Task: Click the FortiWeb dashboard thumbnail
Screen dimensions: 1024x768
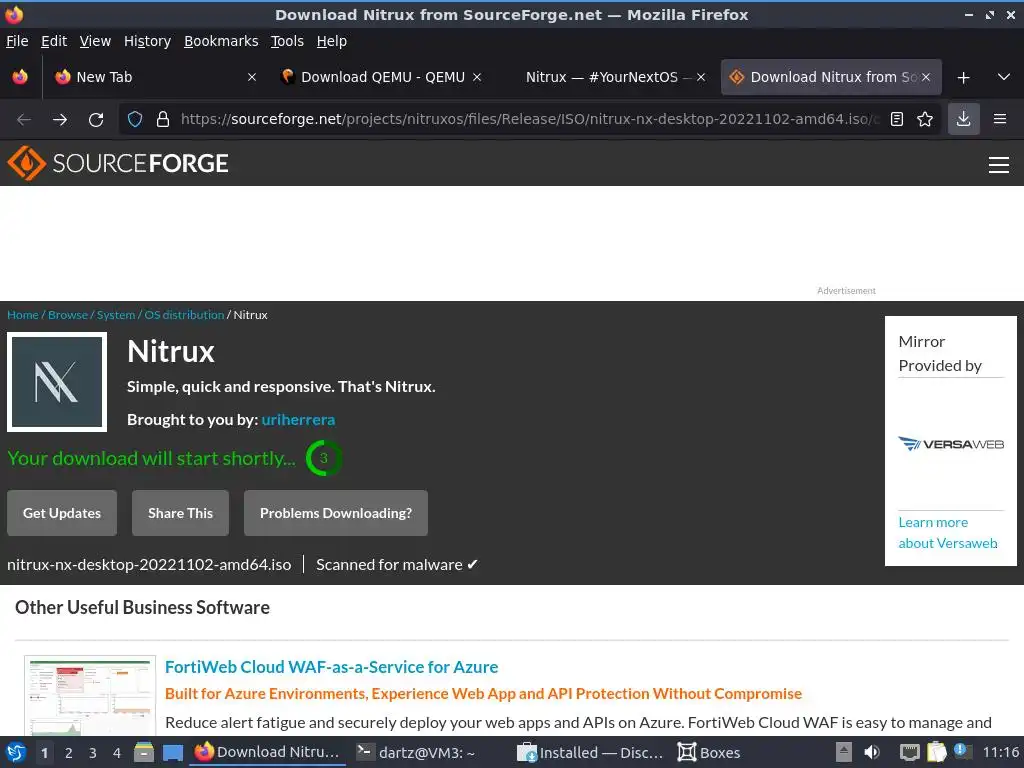Action: pyautogui.click(x=90, y=696)
